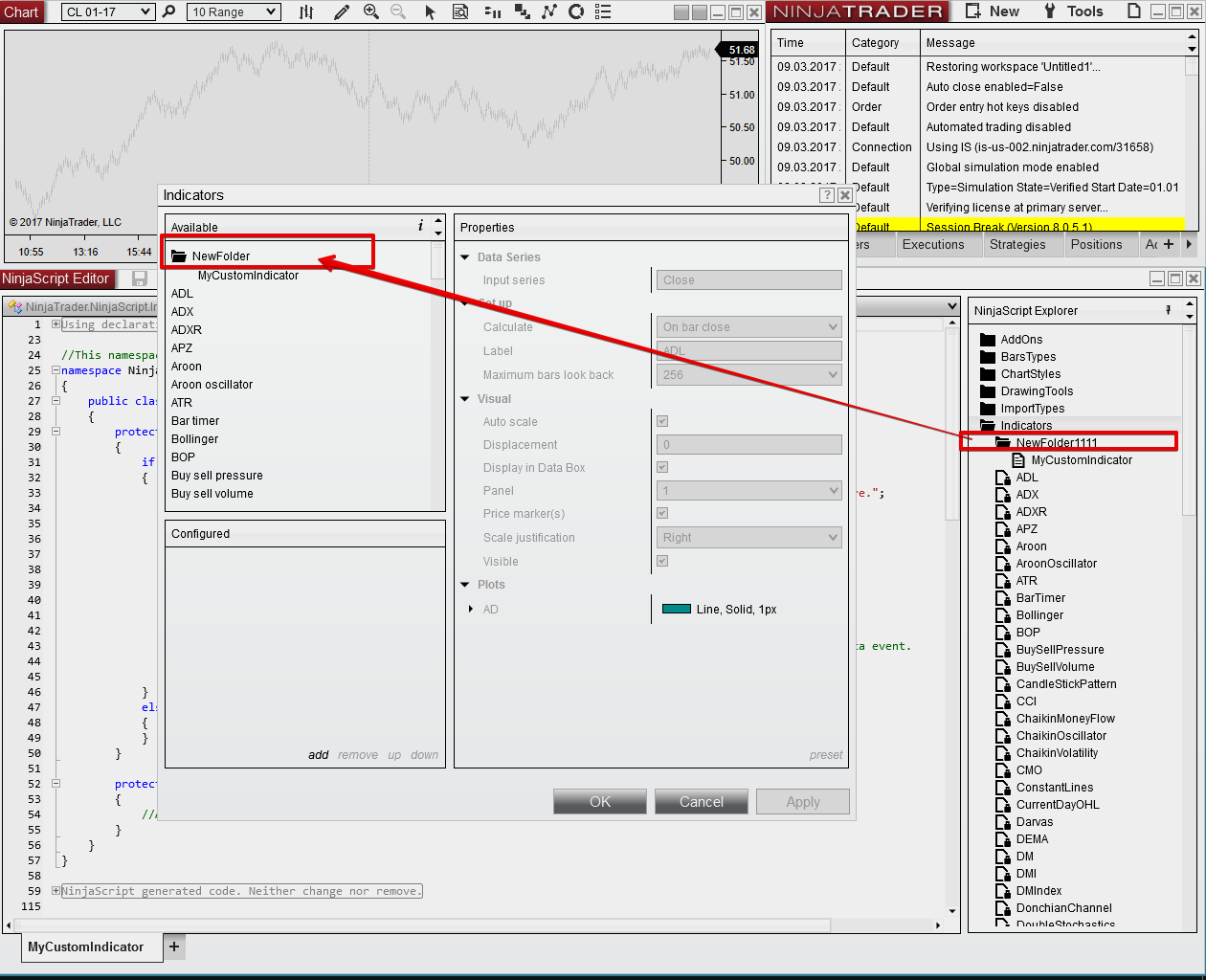Open the Indicators icon in Chart toolbar

click(548, 11)
